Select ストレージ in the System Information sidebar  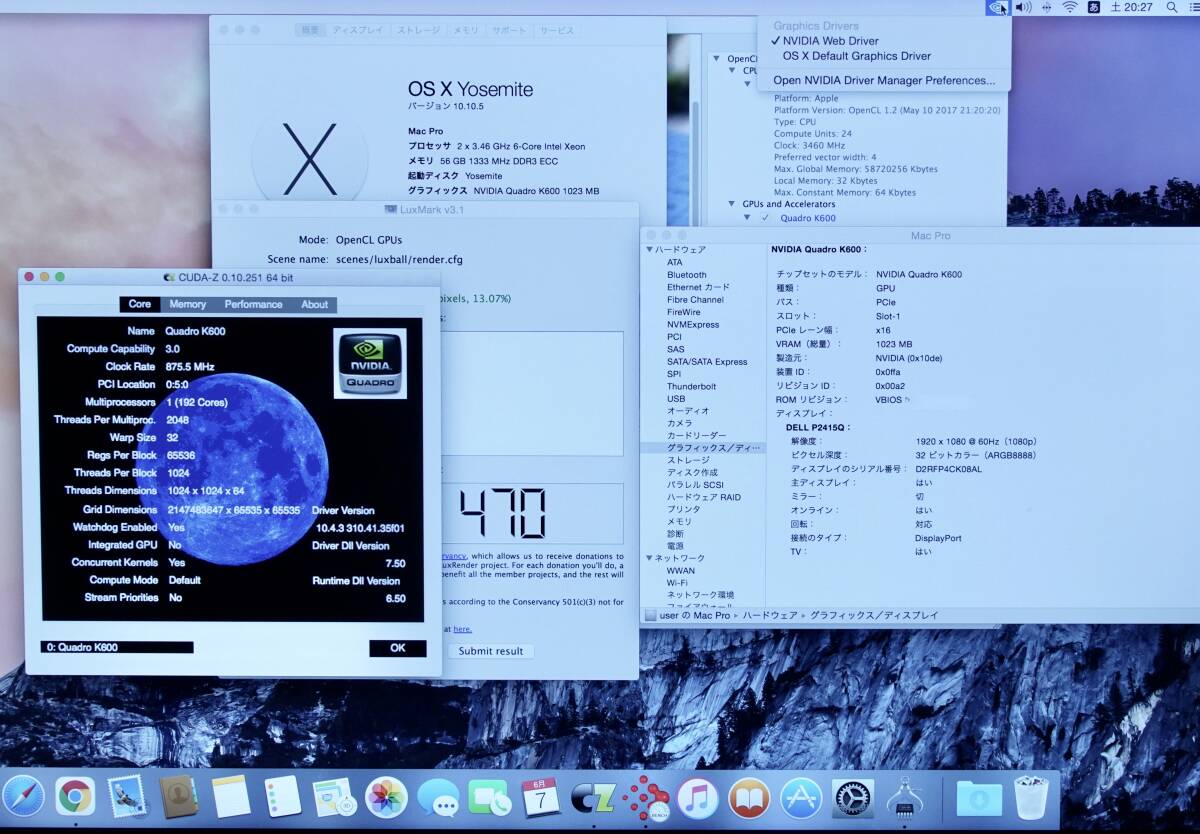pyautogui.click(x=688, y=460)
